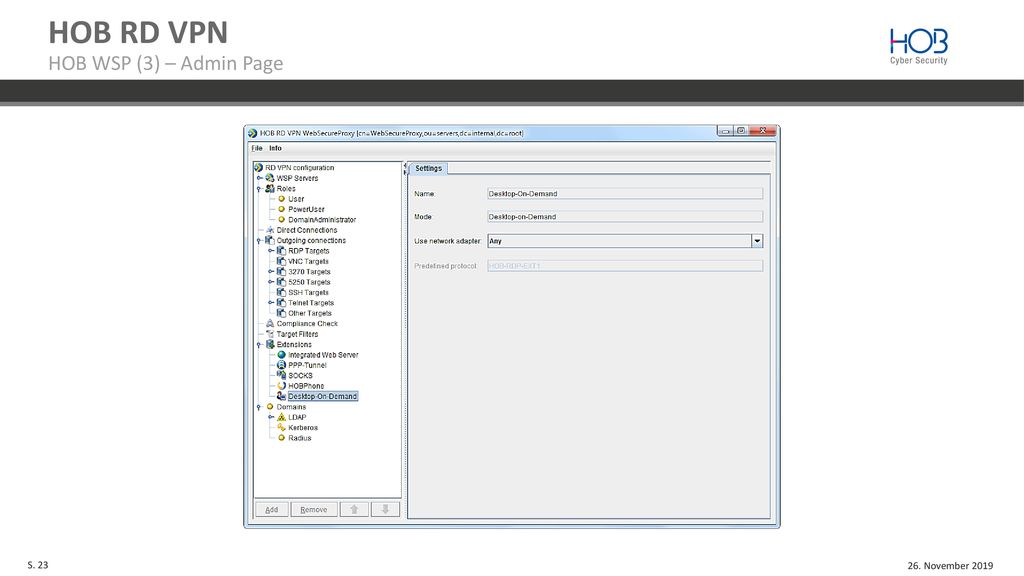Click the Domains node icon
The height and width of the screenshot is (576, 1024).
tap(270, 407)
